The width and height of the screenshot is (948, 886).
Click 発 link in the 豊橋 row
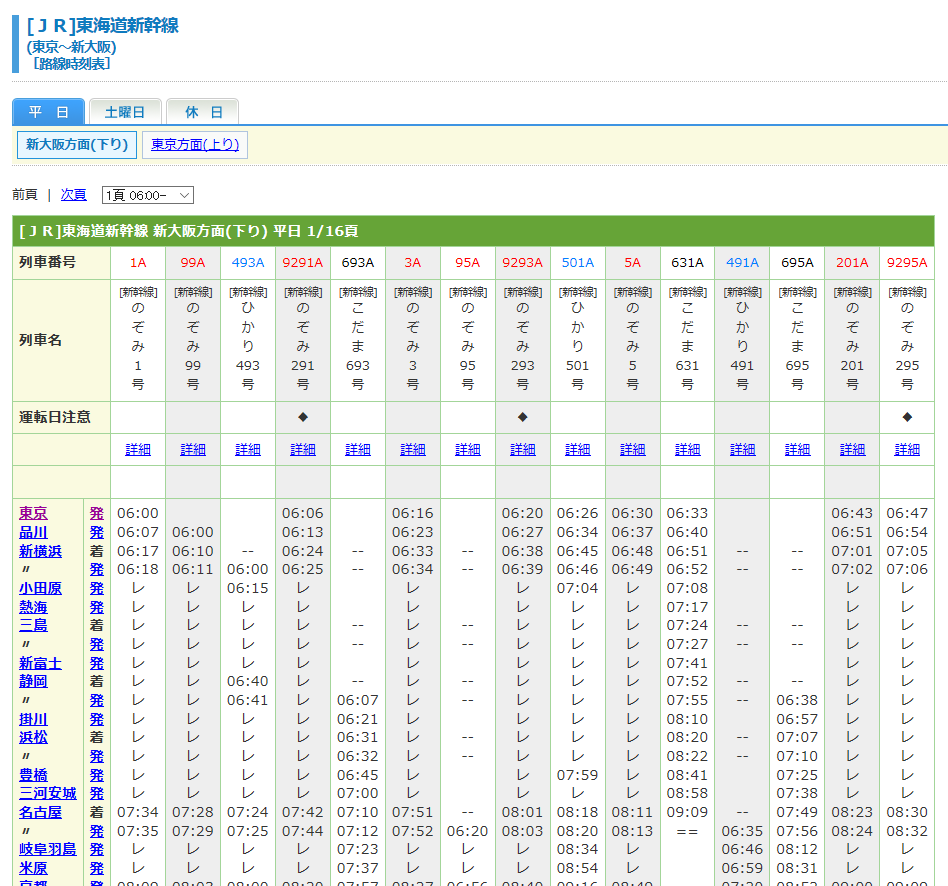click(97, 775)
